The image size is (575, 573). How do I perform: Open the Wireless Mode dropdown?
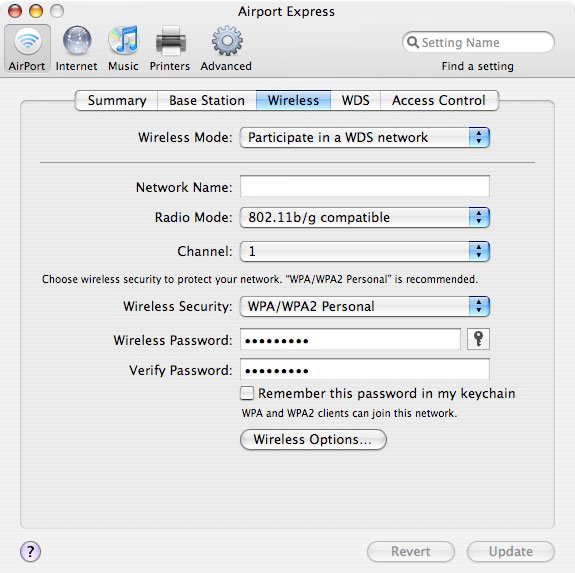coord(365,137)
